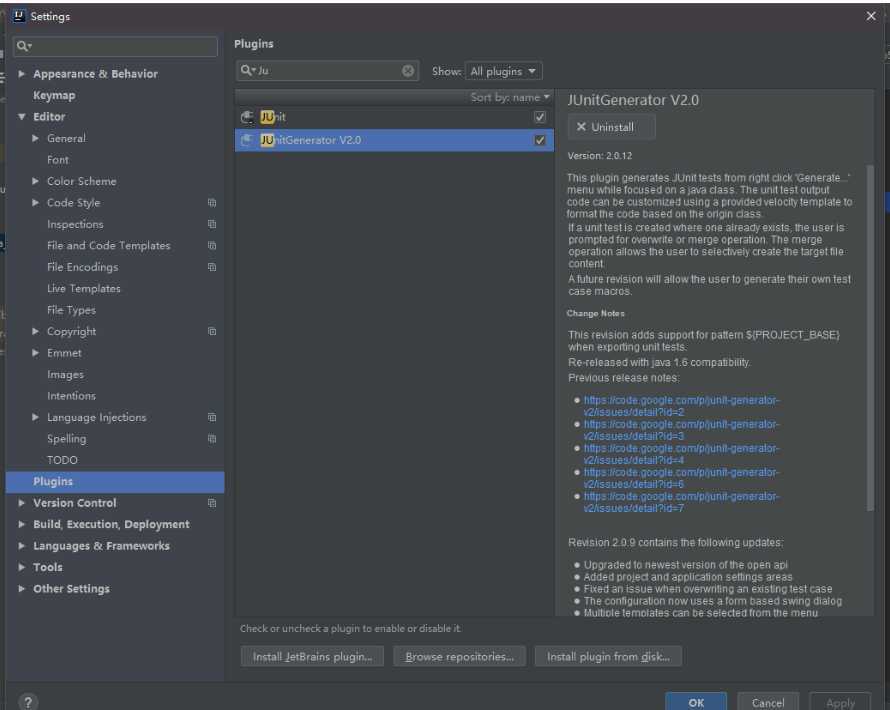
Task: Click the per-project icon beside File Encodings
Action: [212, 267]
